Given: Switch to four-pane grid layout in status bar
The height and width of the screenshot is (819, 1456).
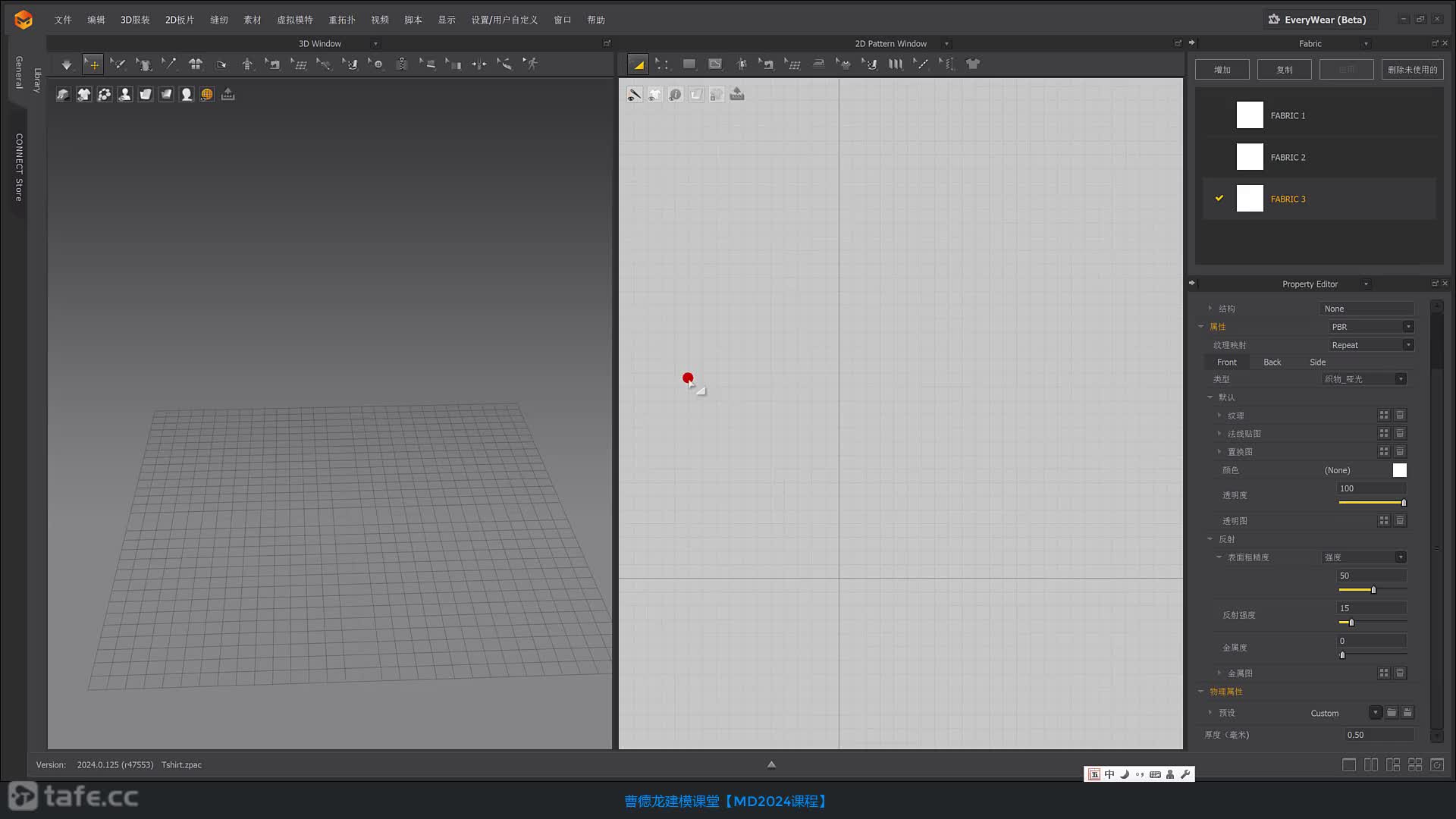Looking at the screenshot, I should [1415, 764].
